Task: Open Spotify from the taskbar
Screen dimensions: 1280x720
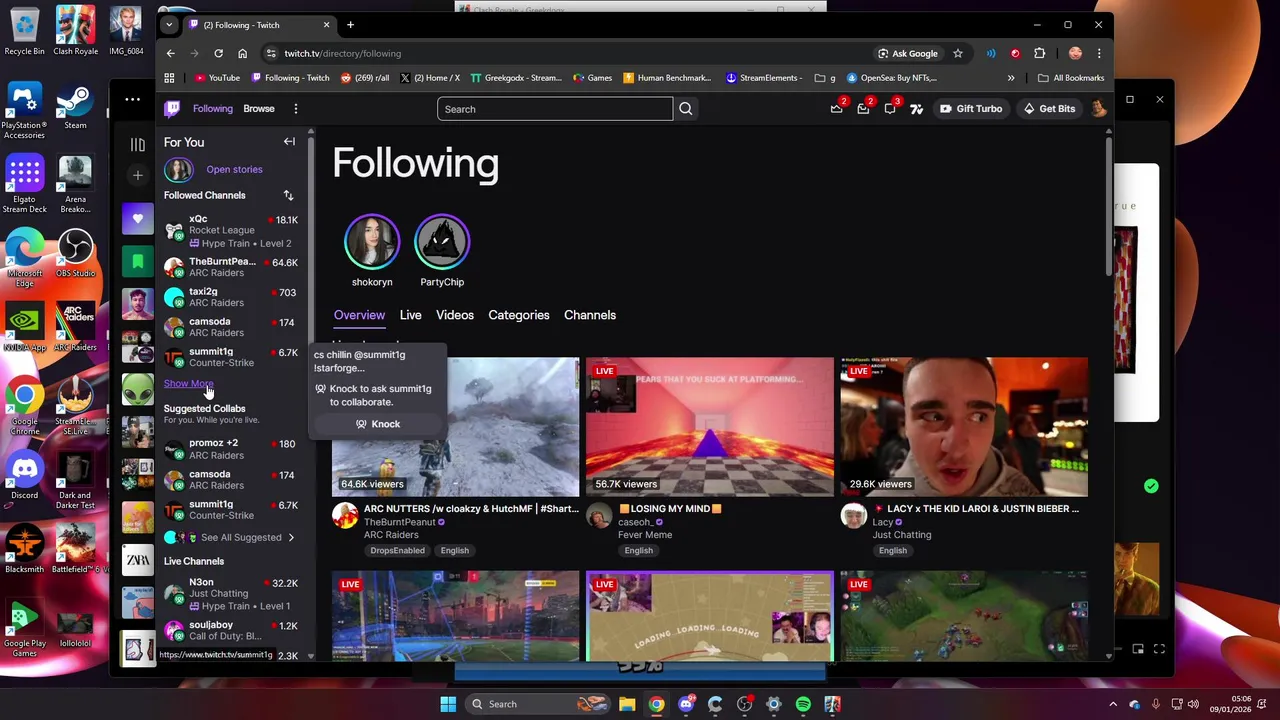Action: click(803, 704)
